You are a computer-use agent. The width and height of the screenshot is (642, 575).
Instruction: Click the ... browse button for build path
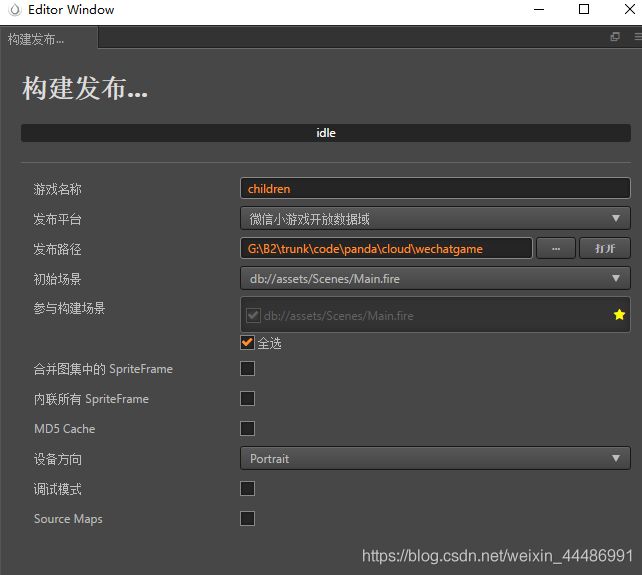click(556, 249)
